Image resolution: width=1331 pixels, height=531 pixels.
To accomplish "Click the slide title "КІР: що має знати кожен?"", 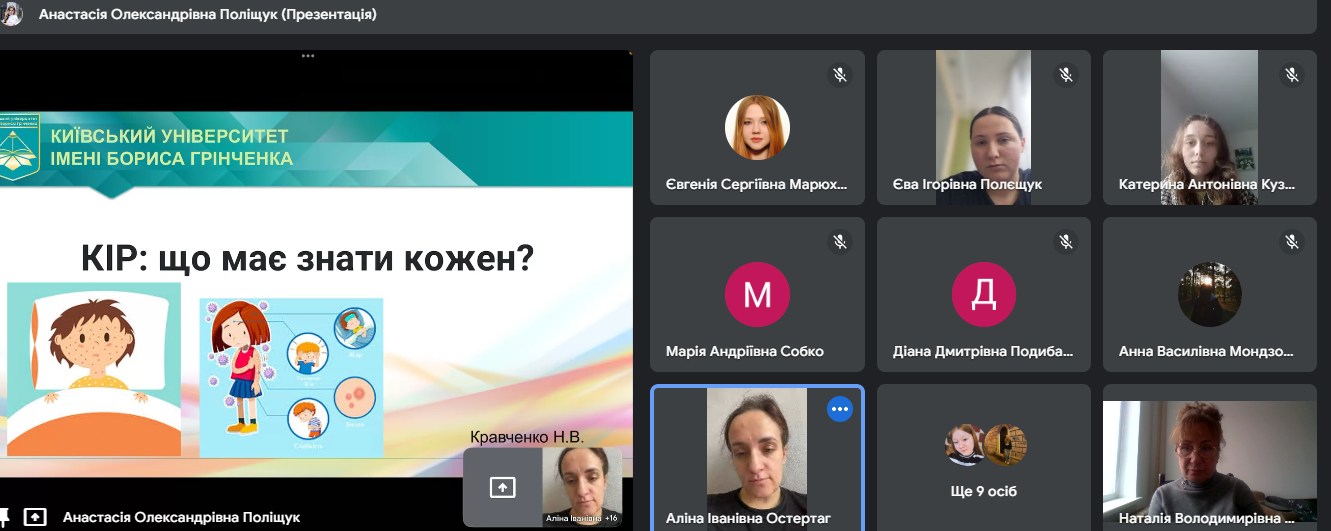I will point(307,259).
